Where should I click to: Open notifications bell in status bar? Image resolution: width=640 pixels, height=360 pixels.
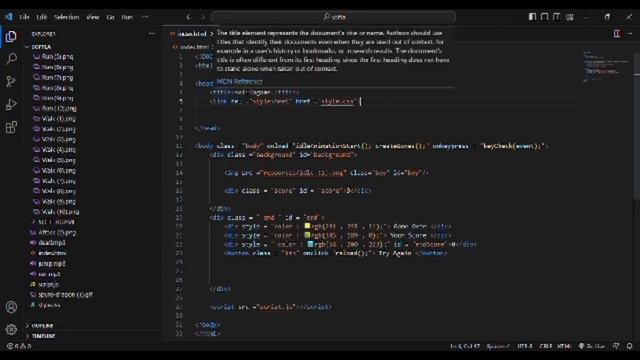pos(629,346)
